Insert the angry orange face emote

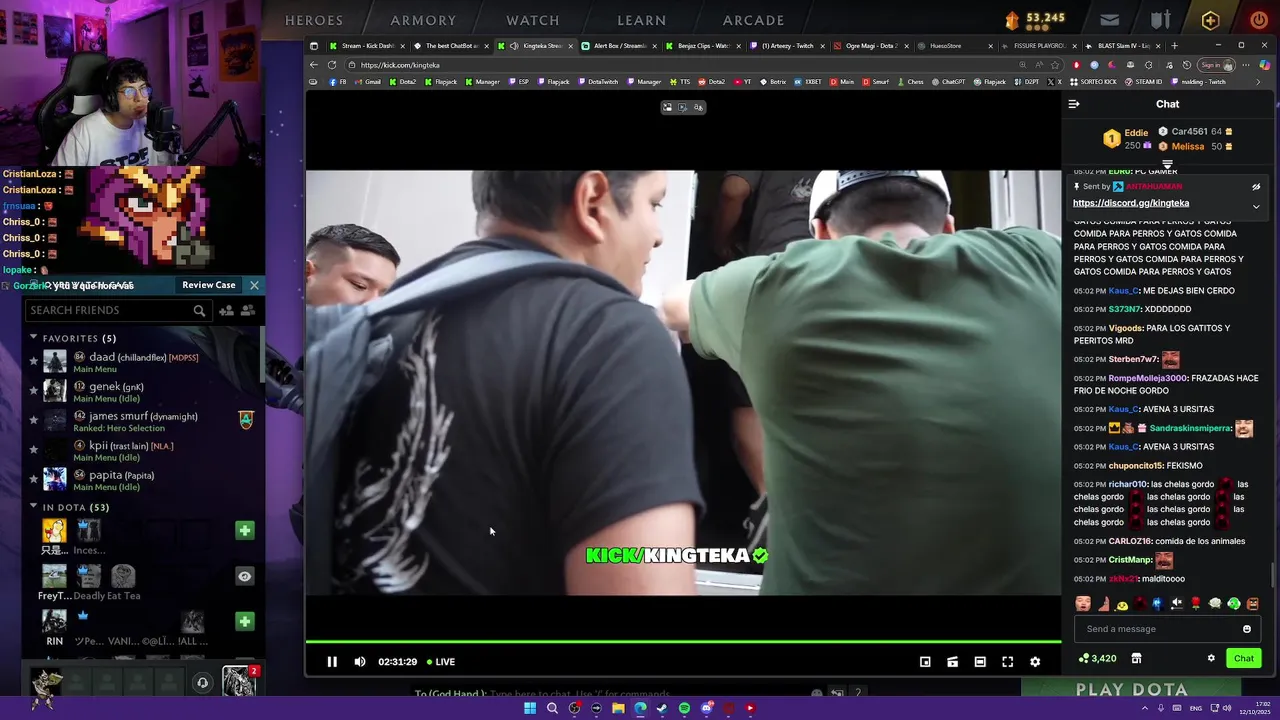1252,603
